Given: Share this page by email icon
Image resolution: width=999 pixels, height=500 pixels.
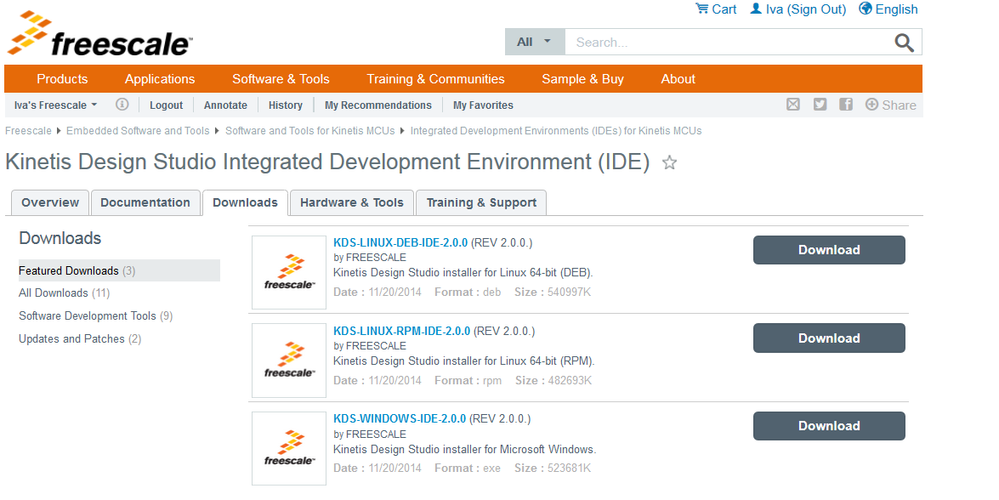Looking at the screenshot, I should tap(793, 104).
